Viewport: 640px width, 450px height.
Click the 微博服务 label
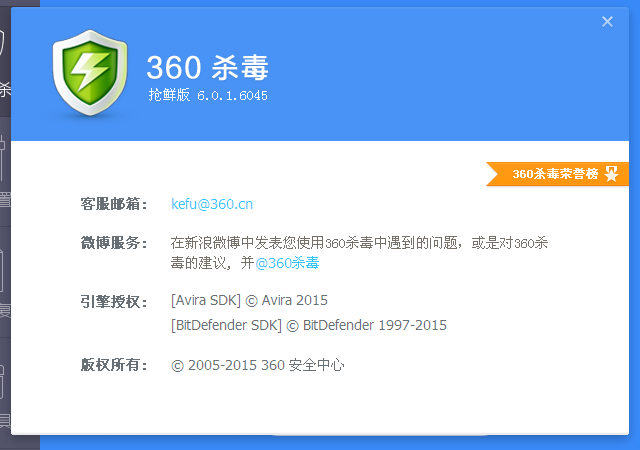114,243
